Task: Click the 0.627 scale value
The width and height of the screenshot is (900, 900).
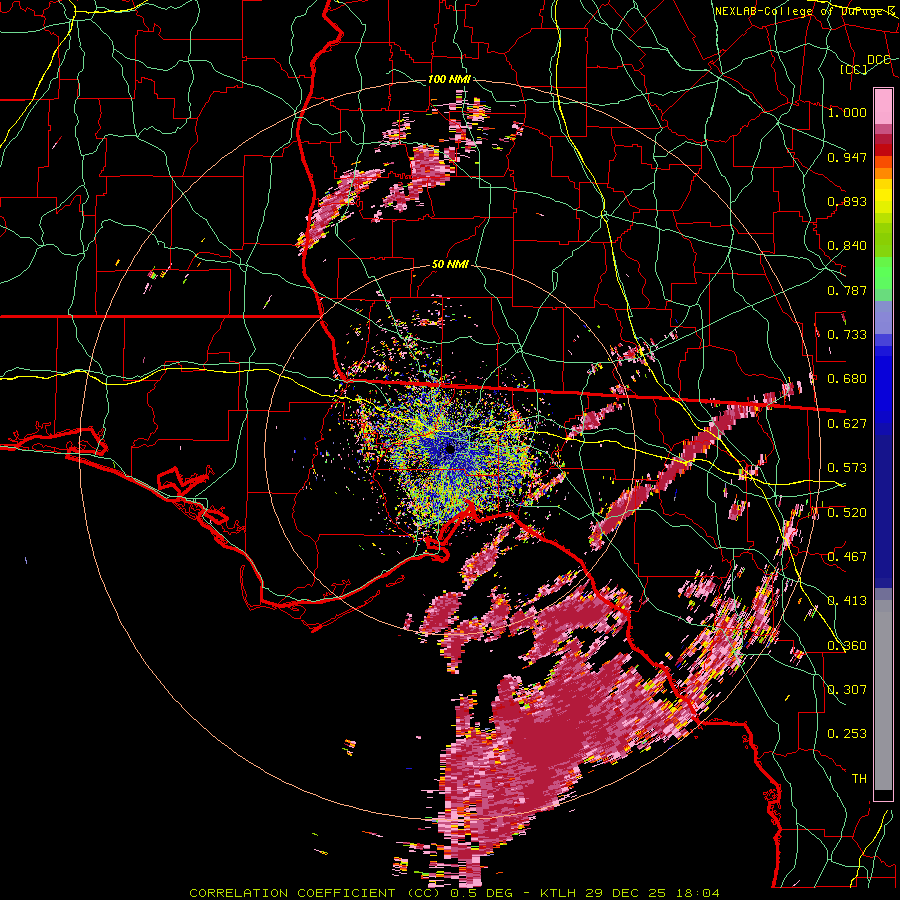Action: [x=847, y=424]
